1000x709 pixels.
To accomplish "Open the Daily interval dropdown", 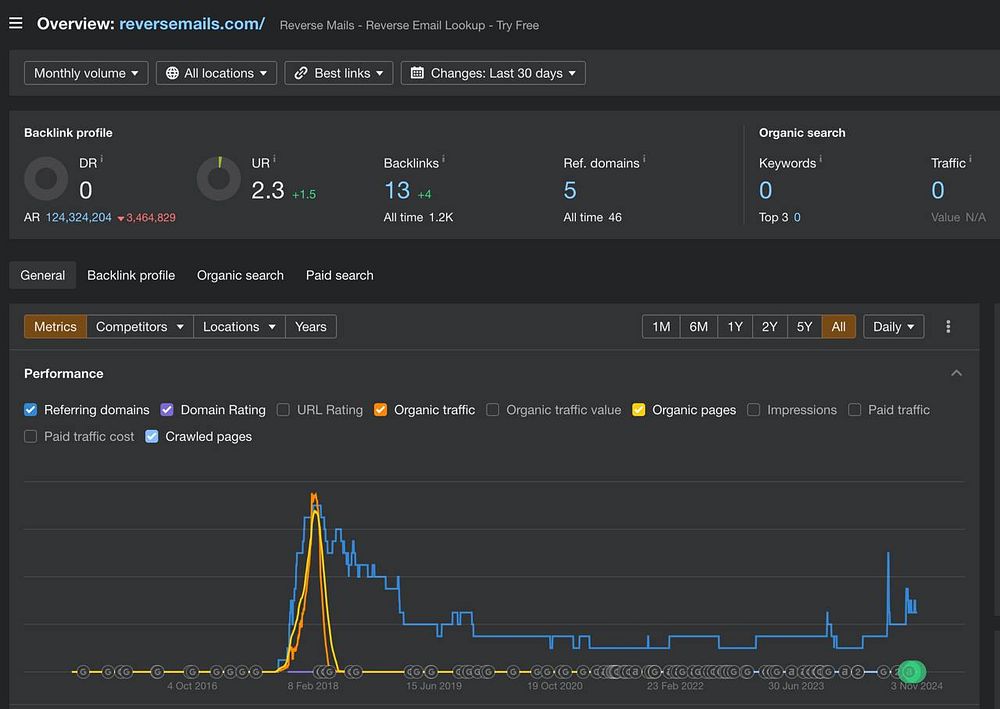I will 893,327.
